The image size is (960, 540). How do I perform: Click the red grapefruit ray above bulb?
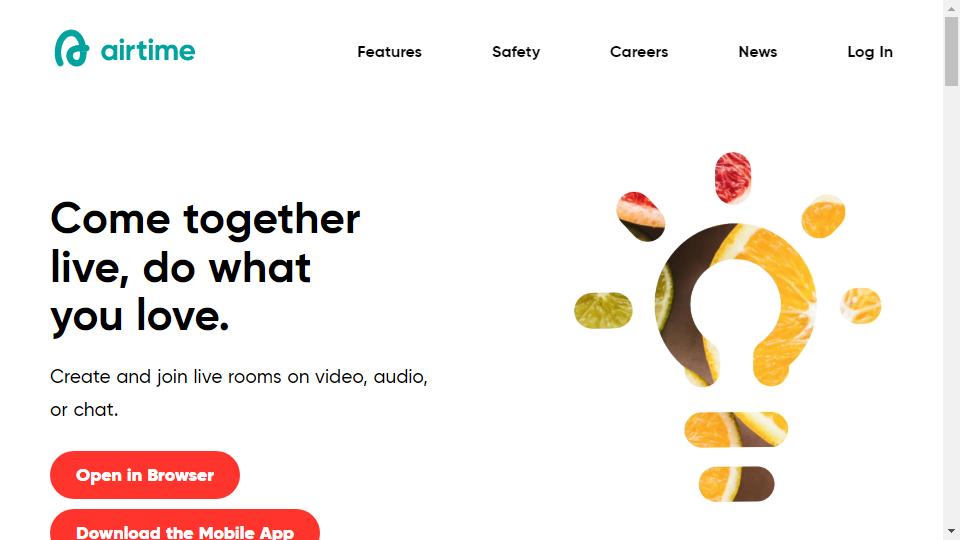733,178
